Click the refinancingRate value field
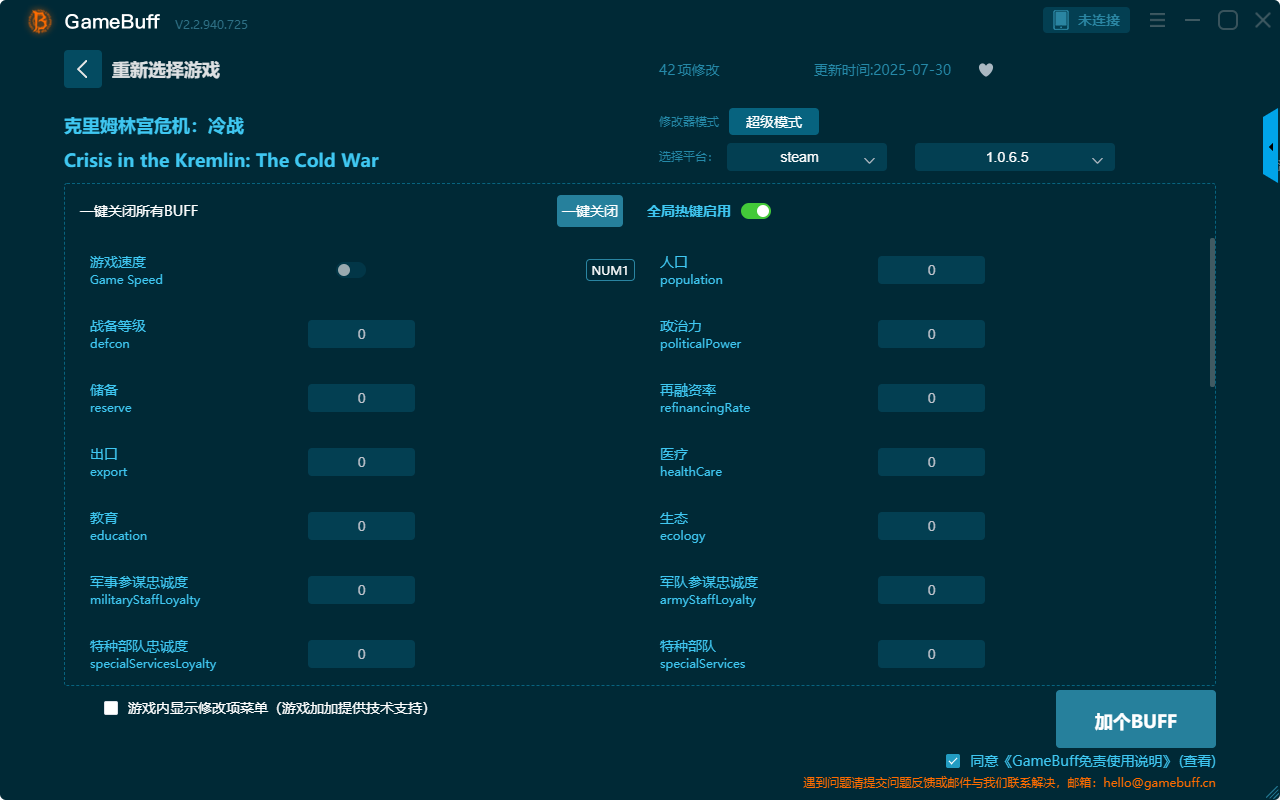This screenshot has height=800, width=1280. click(931, 398)
